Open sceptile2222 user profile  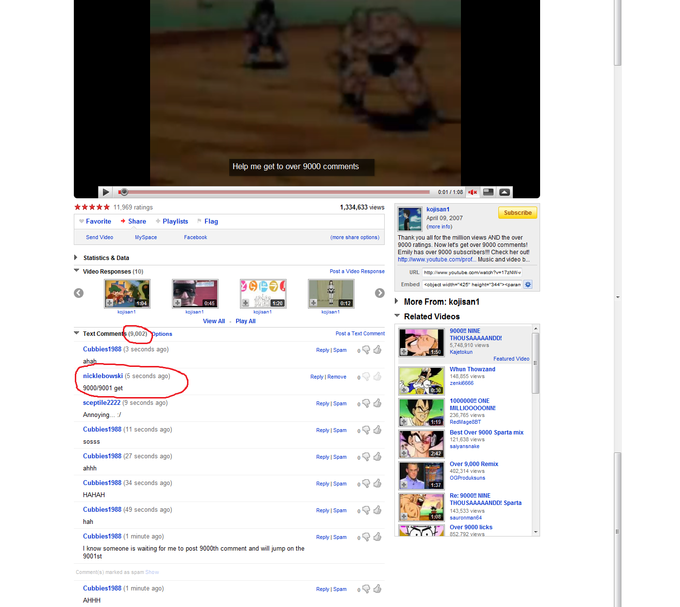pyautogui.click(x=101, y=403)
